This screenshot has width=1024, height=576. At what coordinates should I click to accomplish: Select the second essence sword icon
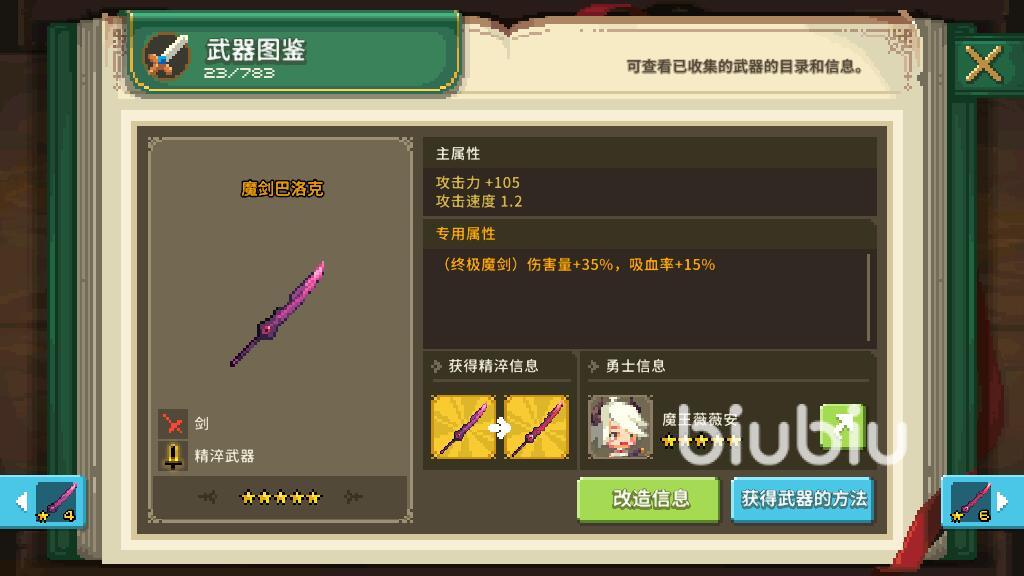coord(536,427)
